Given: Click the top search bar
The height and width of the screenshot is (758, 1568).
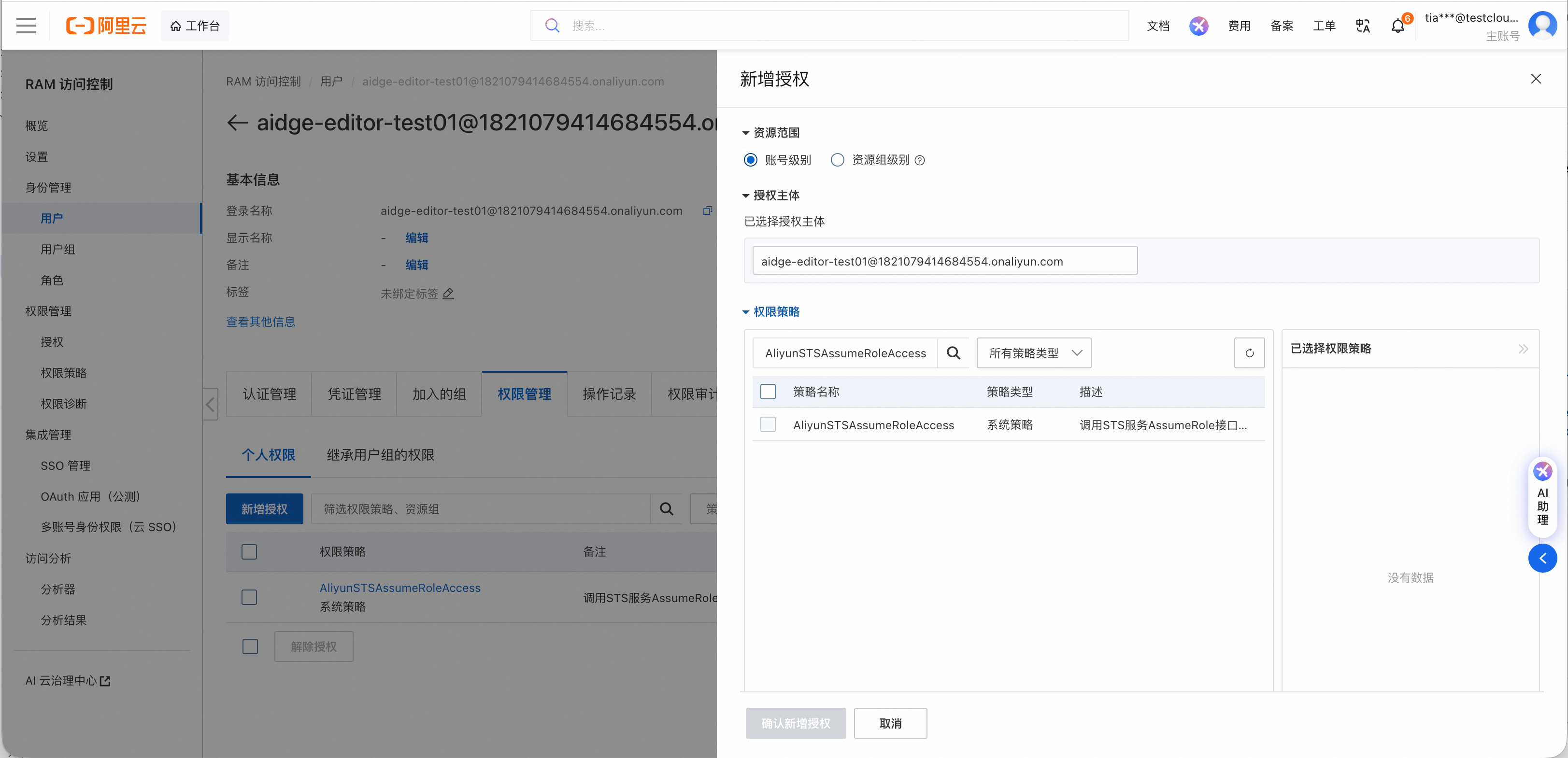Looking at the screenshot, I should (x=830, y=26).
